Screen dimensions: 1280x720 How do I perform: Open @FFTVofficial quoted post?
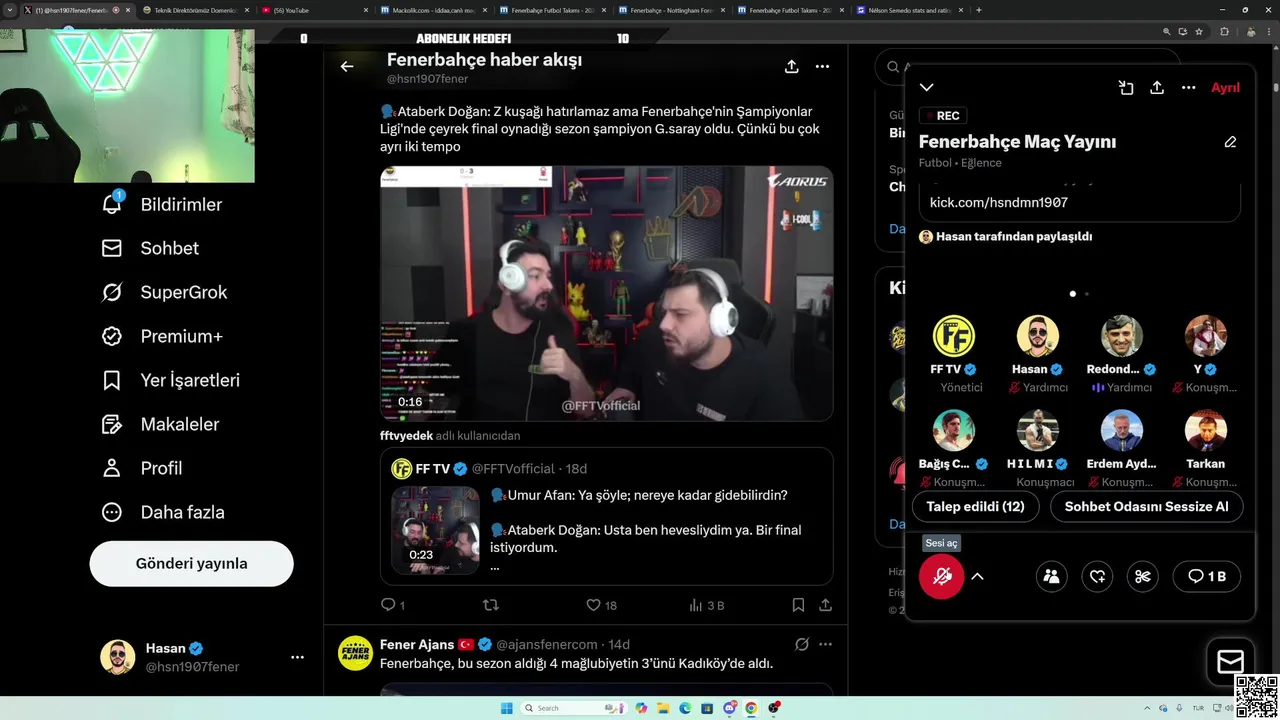tap(606, 516)
